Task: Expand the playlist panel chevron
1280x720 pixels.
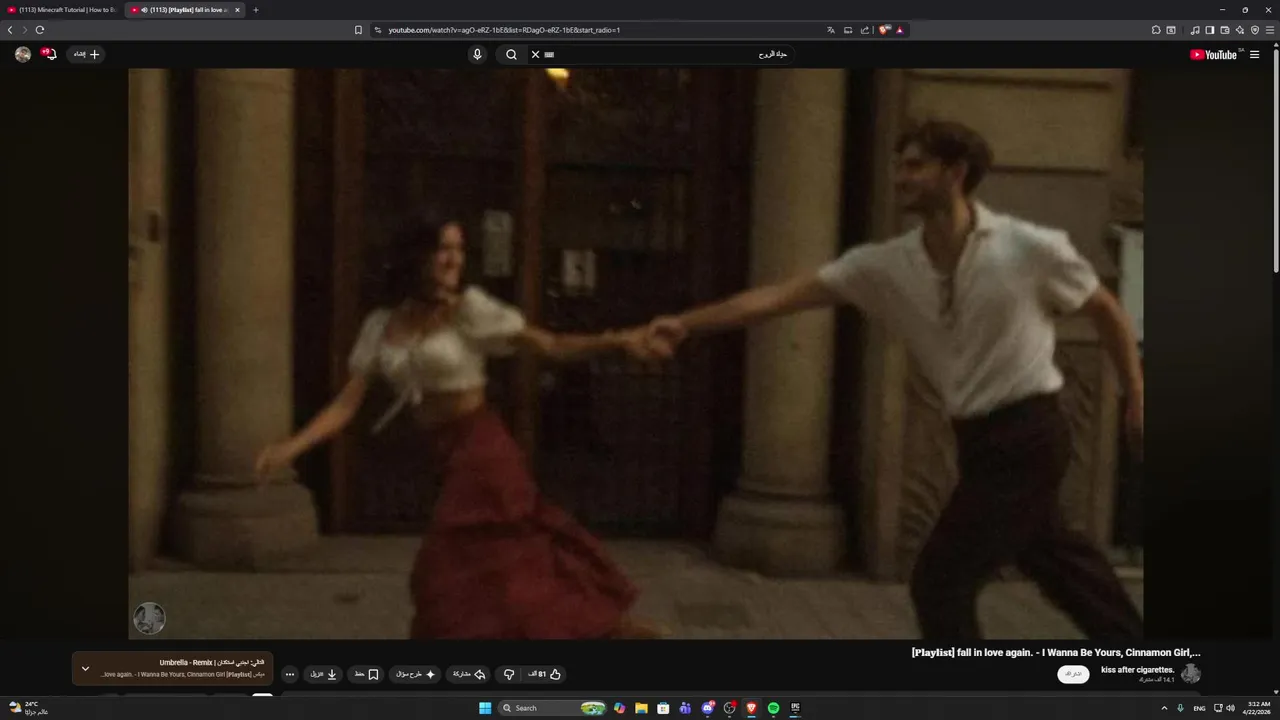Action: (x=85, y=669)
